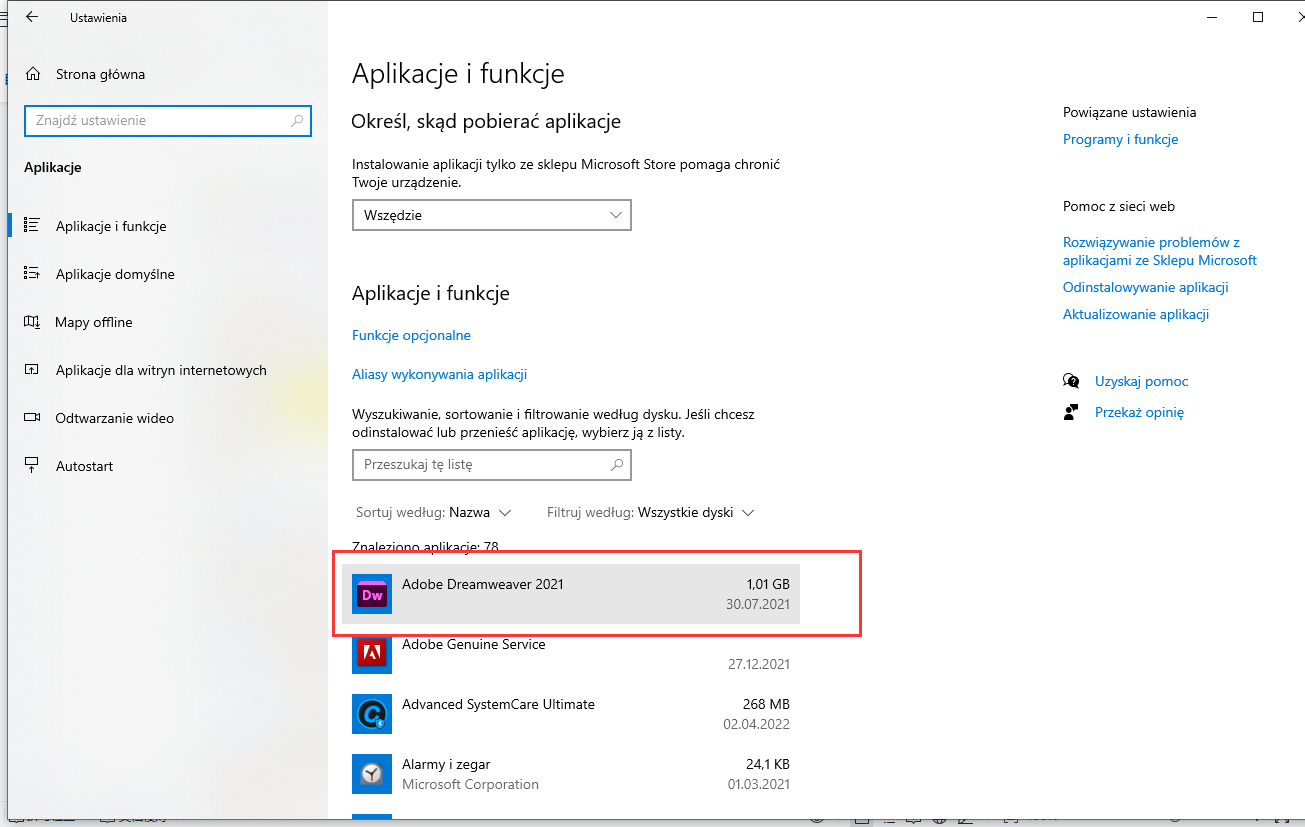Click the Aplikacje i funkcje sidebar icon

(x=32, y=226)
